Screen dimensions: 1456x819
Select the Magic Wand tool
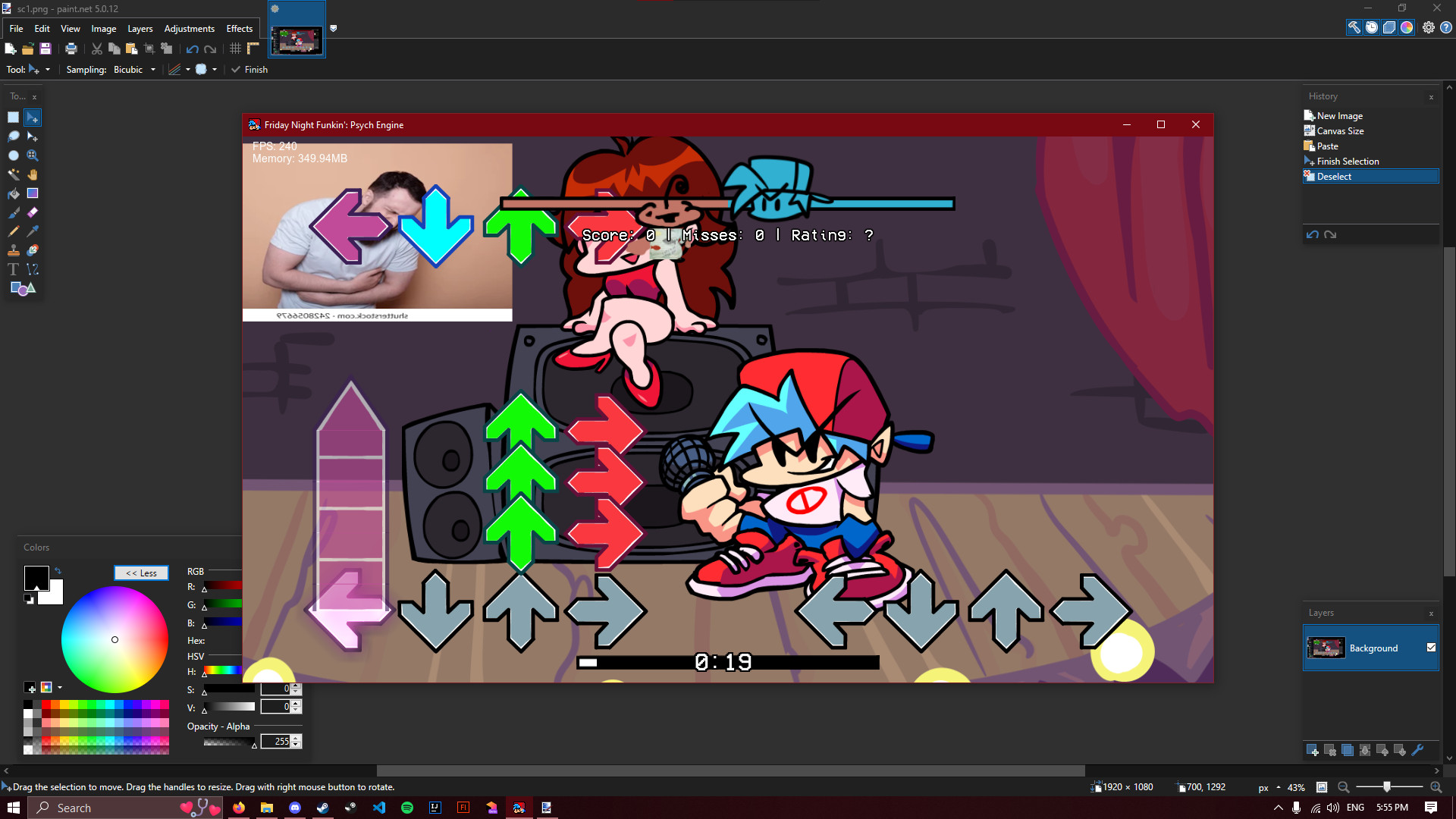pos(13,174)
